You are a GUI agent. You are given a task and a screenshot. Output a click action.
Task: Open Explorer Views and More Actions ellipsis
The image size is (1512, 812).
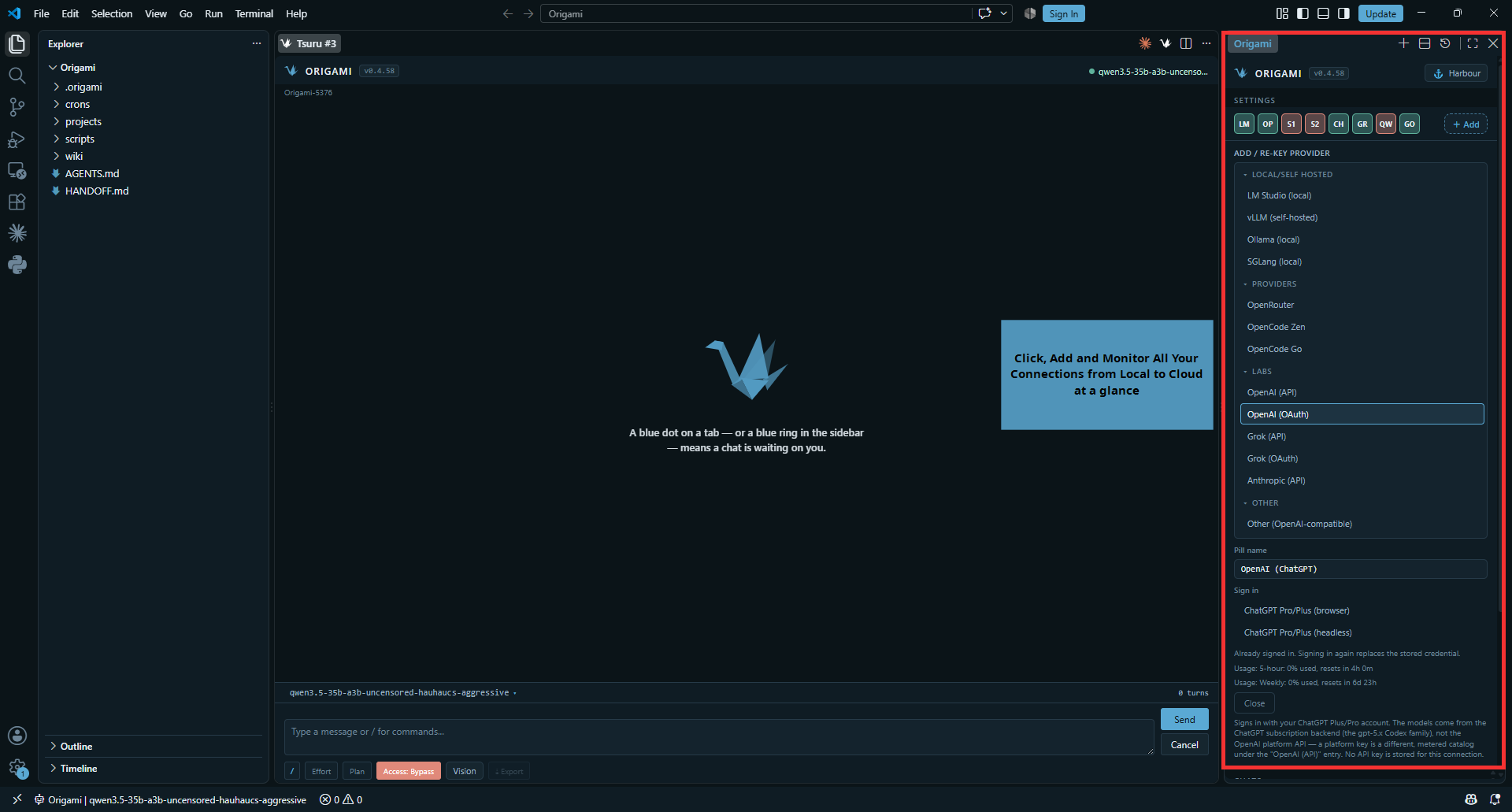257,43
